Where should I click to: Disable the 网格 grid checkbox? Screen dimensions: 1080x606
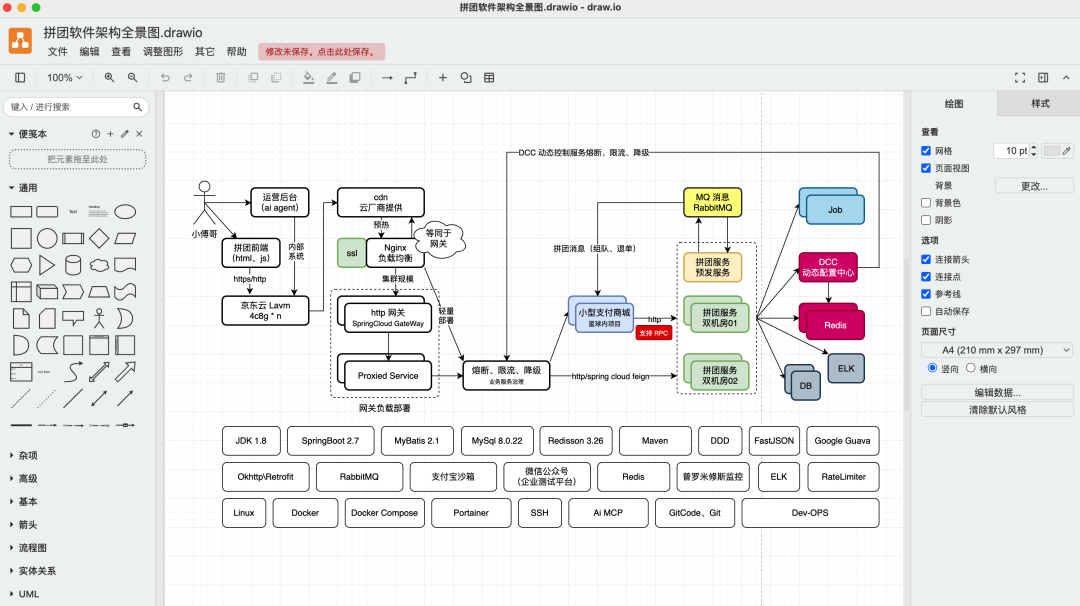(x=926, y=149)
